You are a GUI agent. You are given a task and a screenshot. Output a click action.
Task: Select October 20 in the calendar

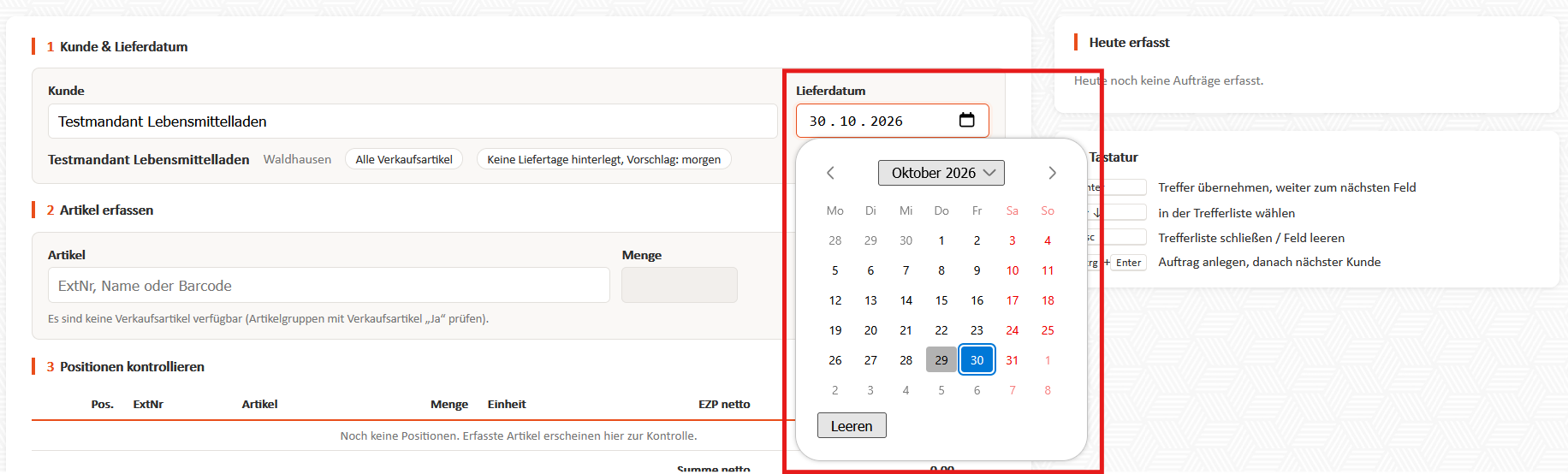click(x=870, y=330)
